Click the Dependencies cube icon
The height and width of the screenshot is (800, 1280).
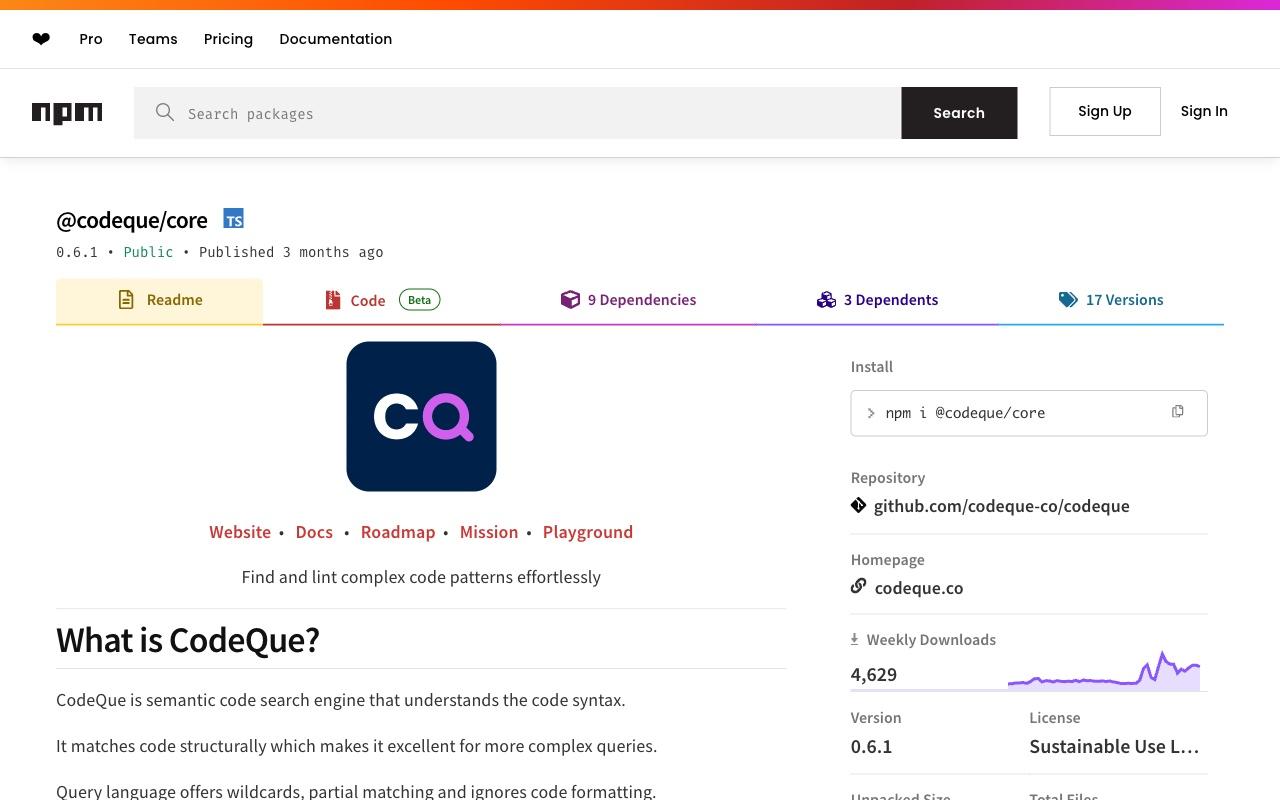570,299
